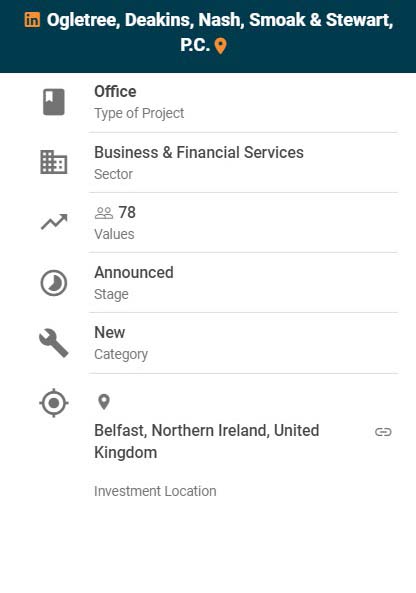
Task: Select the Investment Location label
Action: [155, 491]
